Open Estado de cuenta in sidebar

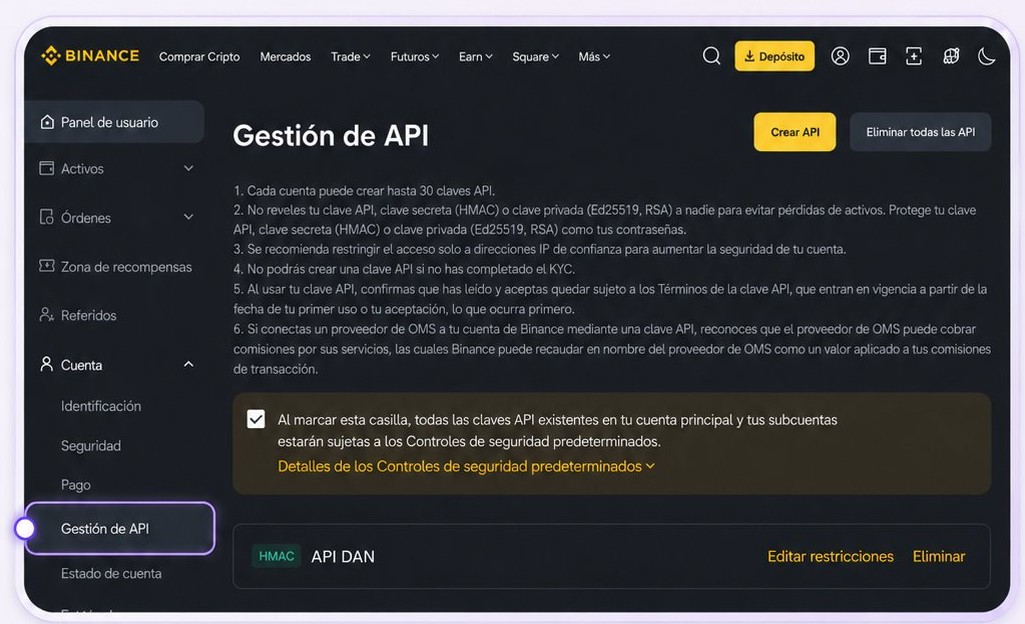[111, 573]
